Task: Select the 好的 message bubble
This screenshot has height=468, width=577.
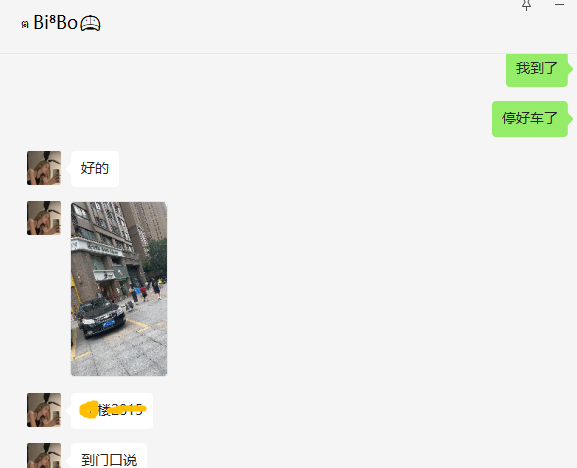Action: coord(95,169)
